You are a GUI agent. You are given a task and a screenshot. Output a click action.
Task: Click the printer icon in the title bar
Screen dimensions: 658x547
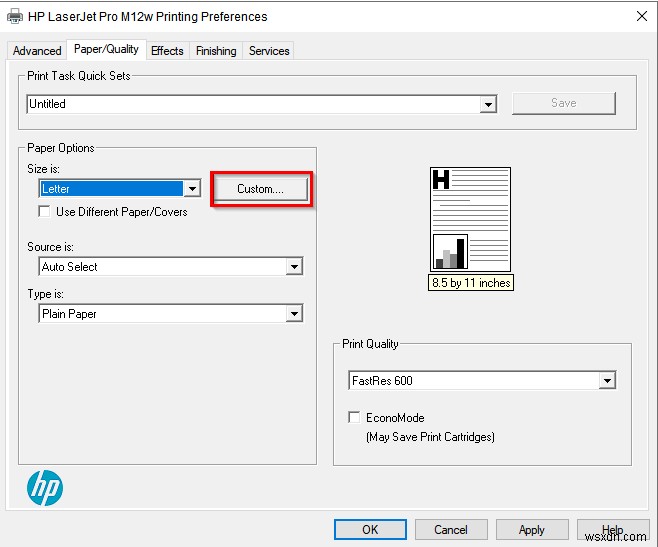[x=15, y=17]
